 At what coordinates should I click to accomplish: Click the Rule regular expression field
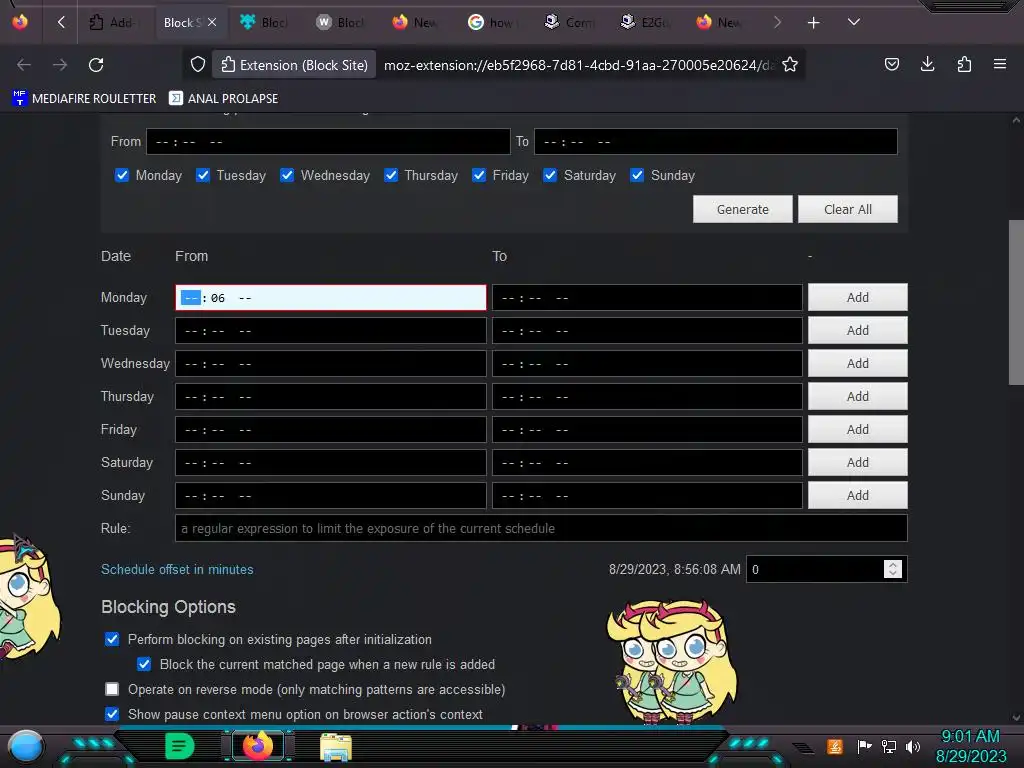[541, 528]
